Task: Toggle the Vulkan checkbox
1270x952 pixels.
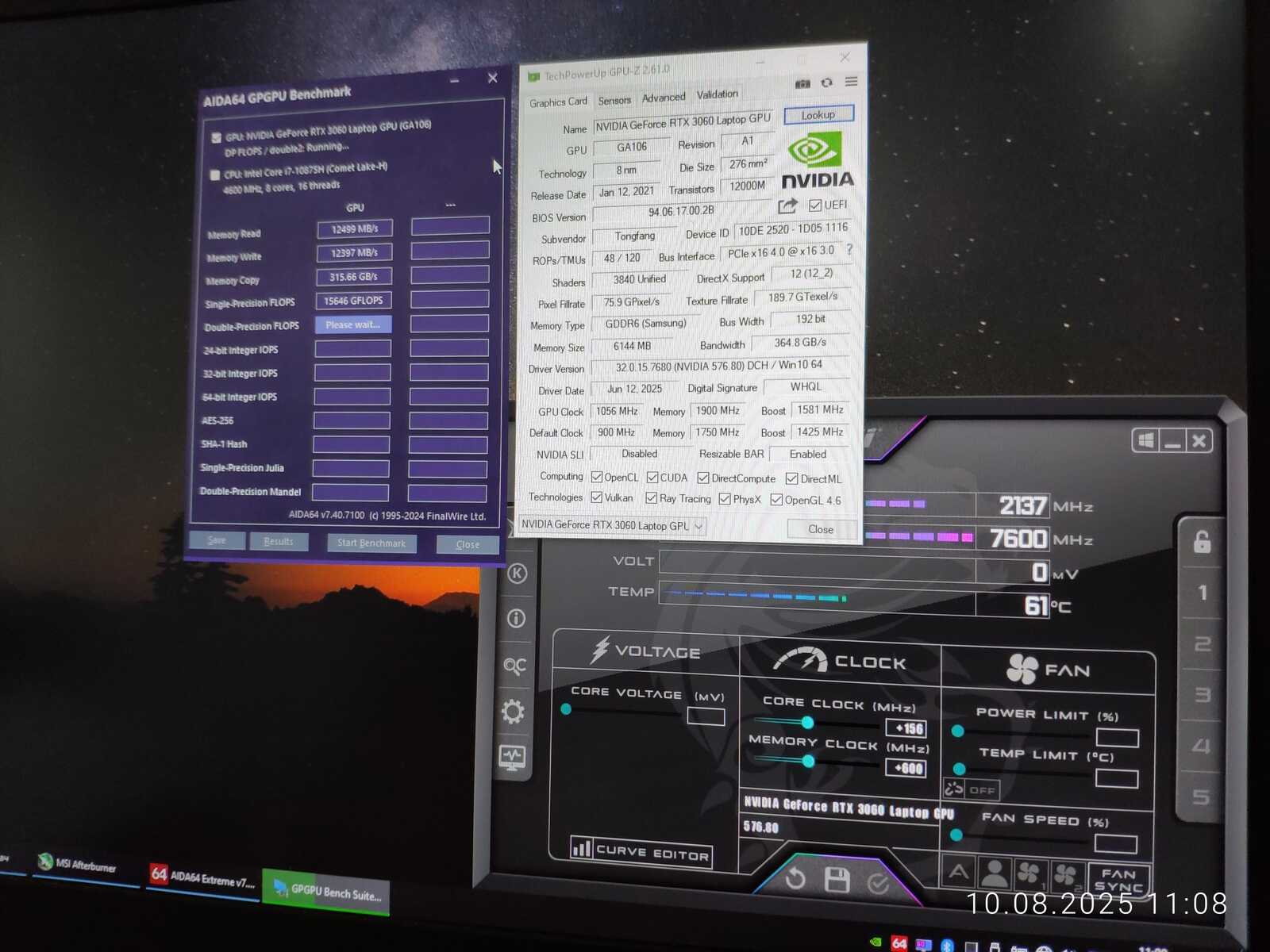Action: pos(597,497)
